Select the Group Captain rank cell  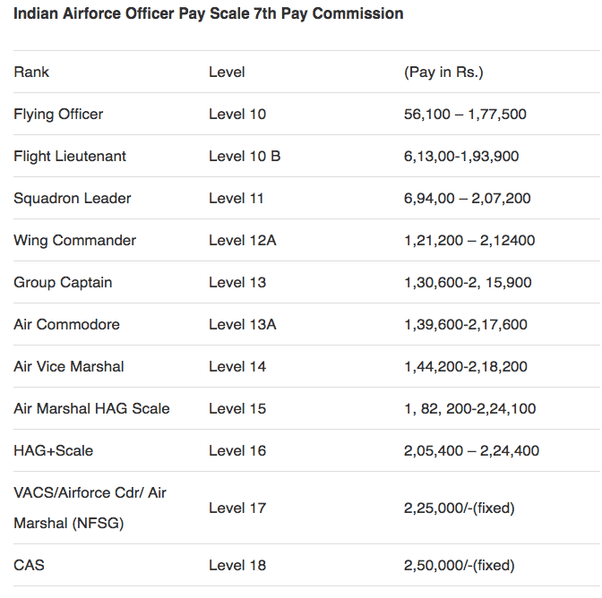coord(63,282)
